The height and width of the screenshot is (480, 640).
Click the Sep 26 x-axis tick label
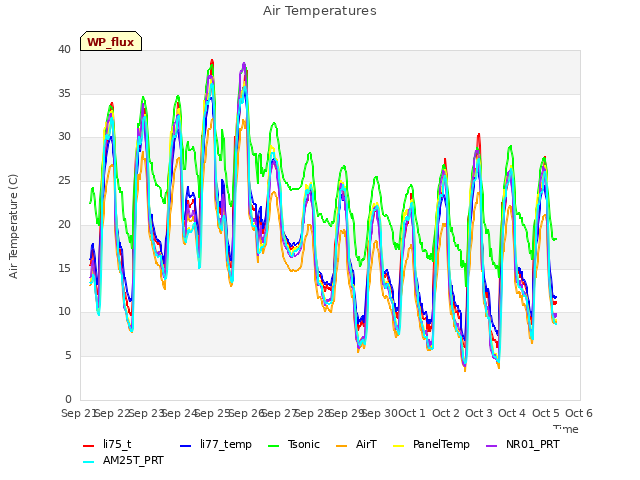click(x=246, y=413)
